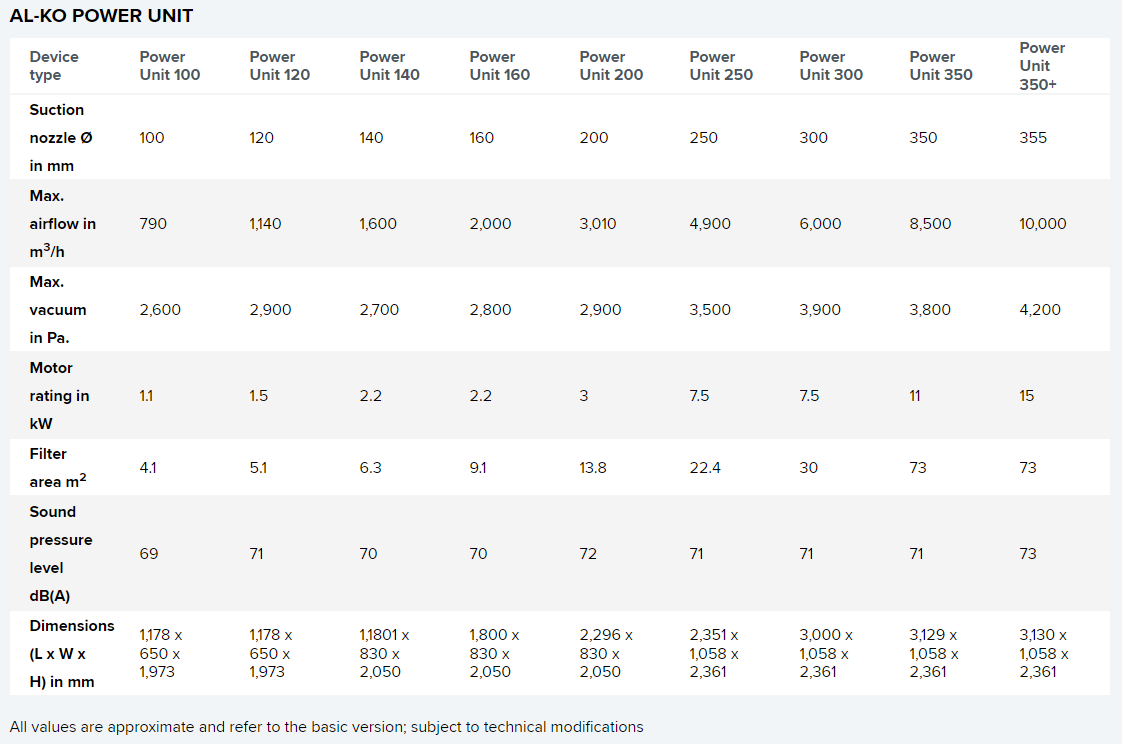The image size is (1122, 744).
Task: Click the Sound pressure level row label
Action: coord(61,554)
